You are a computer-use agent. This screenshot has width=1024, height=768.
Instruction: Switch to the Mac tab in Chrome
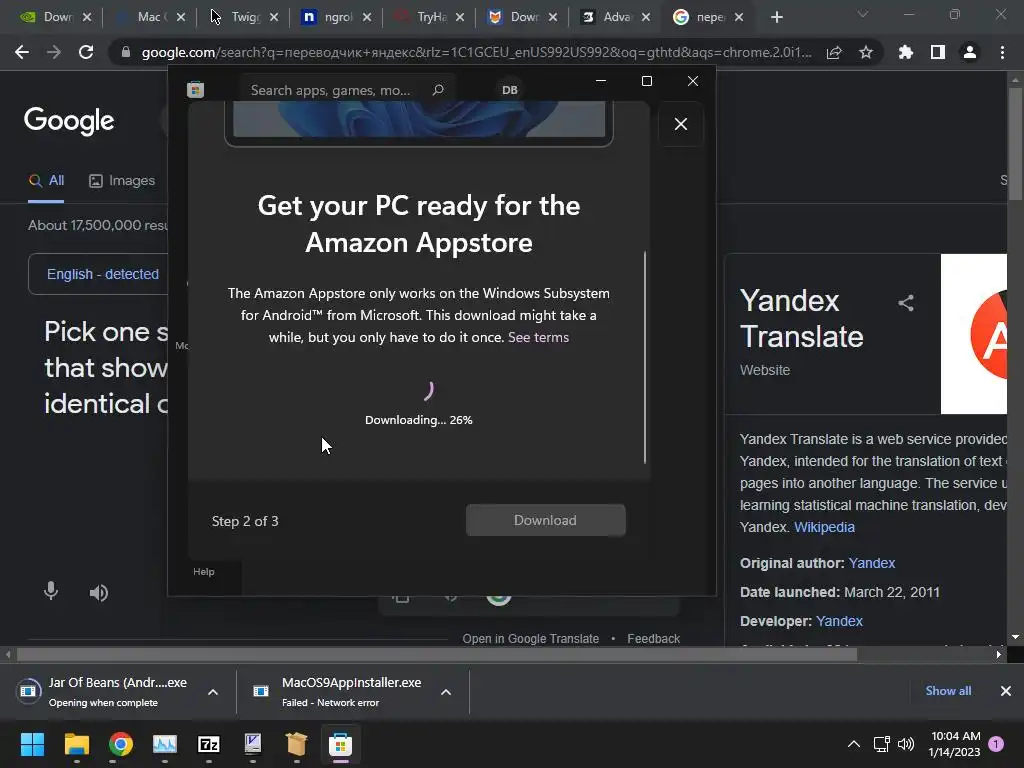tap(150, 17)
